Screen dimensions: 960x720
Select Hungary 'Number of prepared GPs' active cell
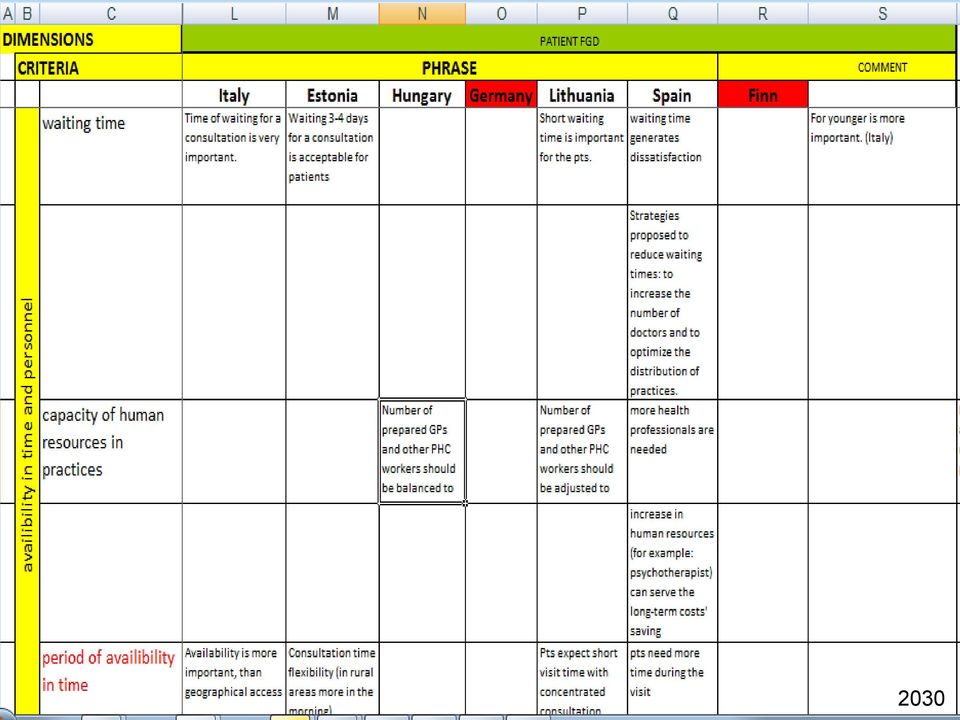tap(422, 452)
